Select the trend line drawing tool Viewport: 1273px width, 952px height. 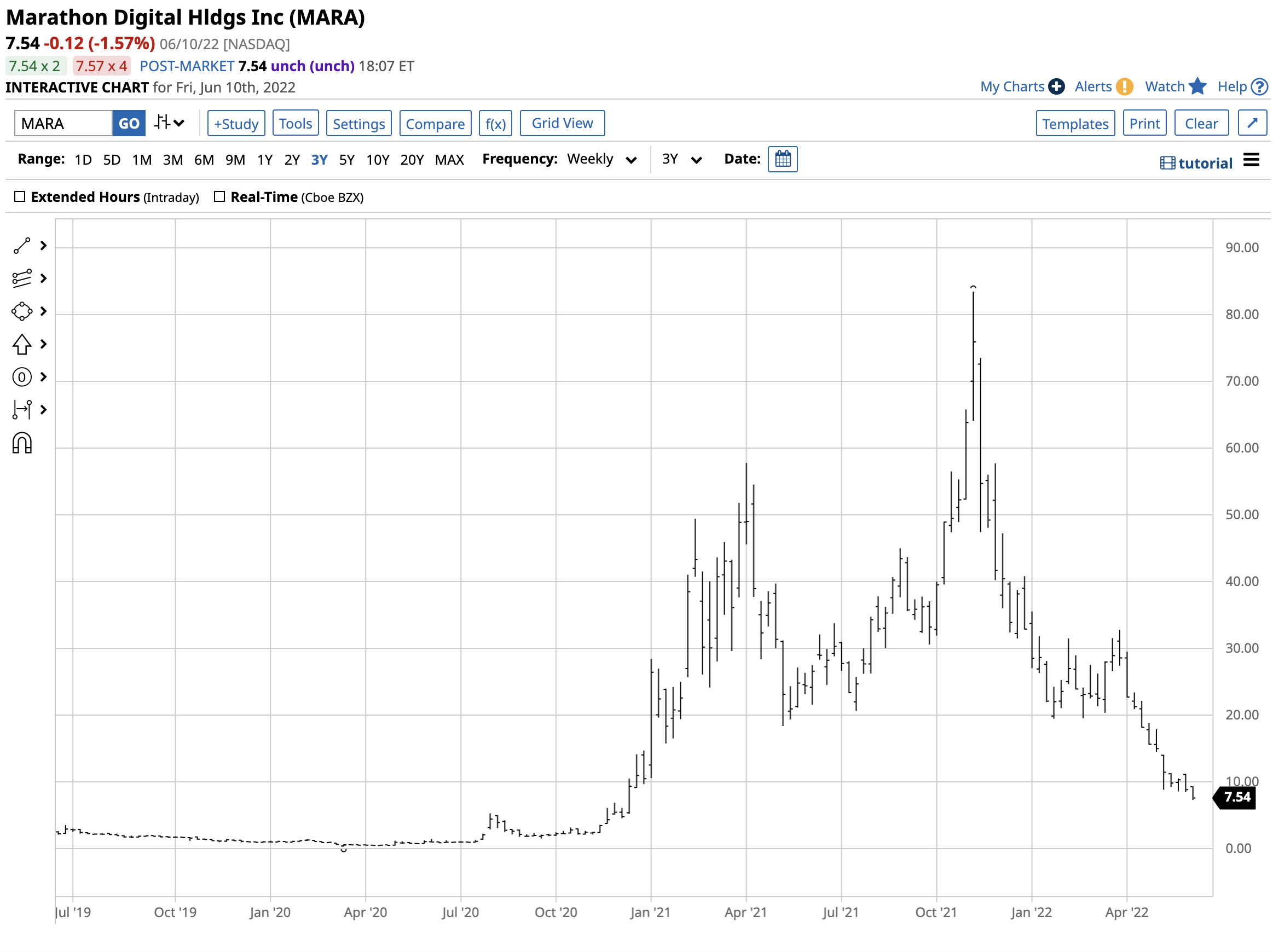pos(22,246)
